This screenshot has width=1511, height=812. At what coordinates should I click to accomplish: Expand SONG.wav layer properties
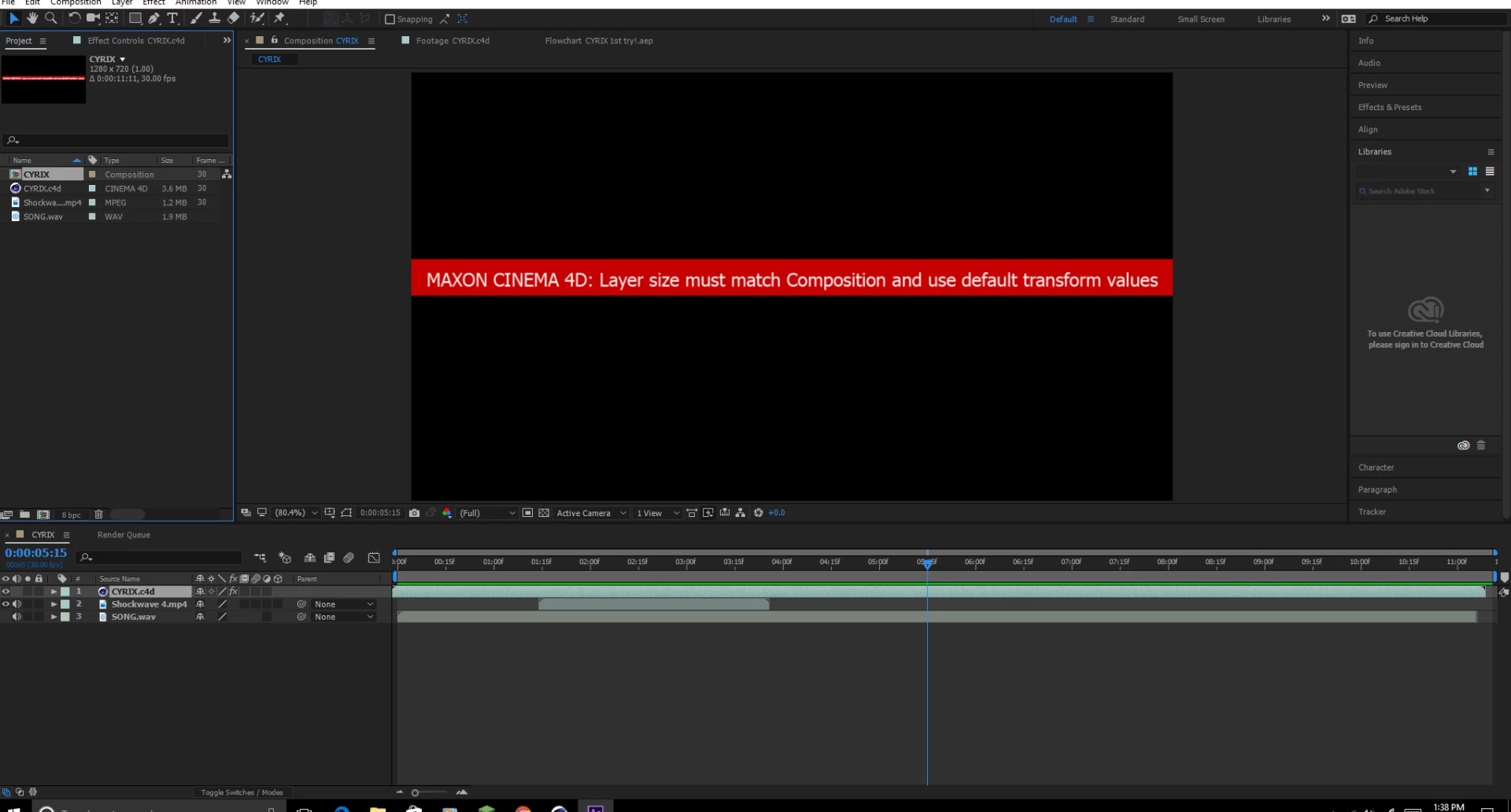[54, 617]
